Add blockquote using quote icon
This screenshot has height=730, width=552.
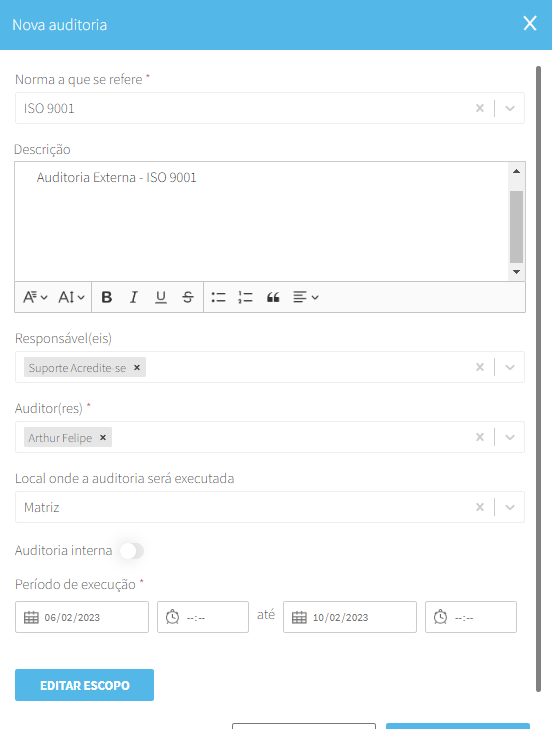(x=273, y=297)
